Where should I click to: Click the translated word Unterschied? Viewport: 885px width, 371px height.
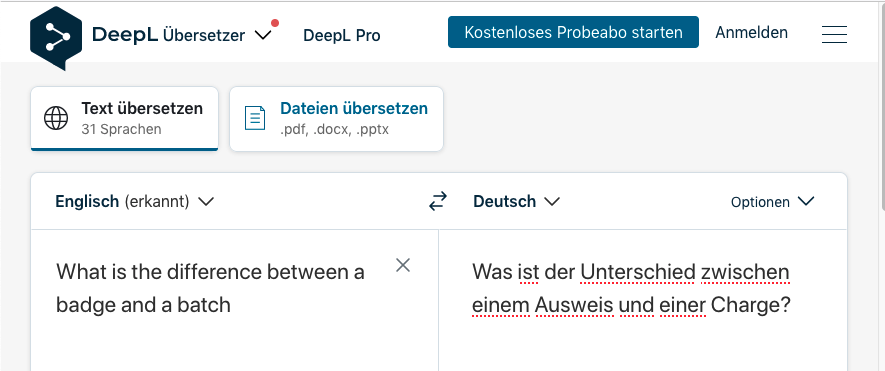[x=637, y=273]
